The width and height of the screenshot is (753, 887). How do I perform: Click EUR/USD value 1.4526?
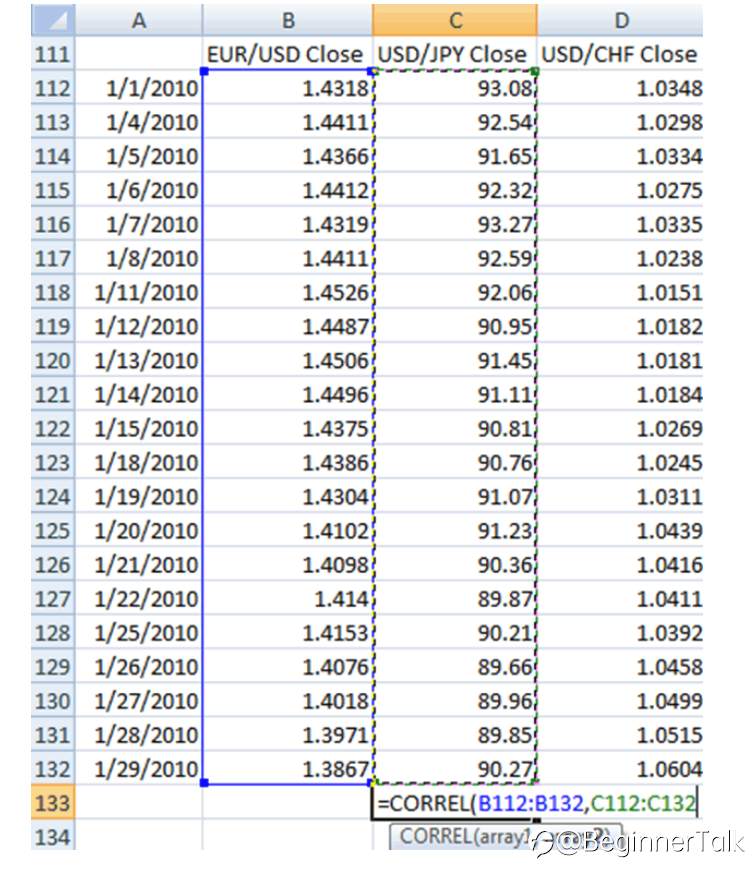(x=287, y=292)
